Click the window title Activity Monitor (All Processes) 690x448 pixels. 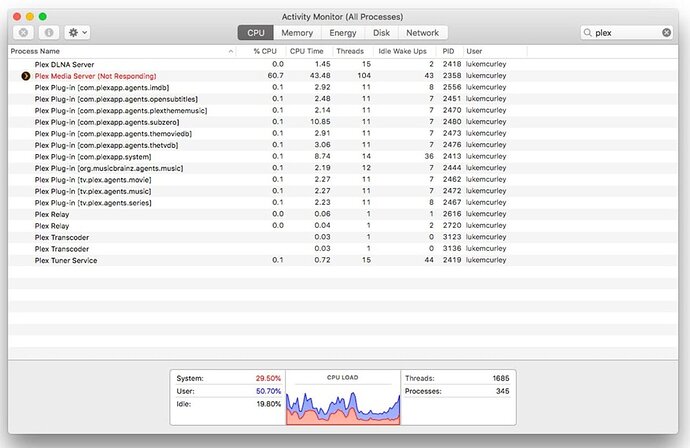tap(342, 17)
